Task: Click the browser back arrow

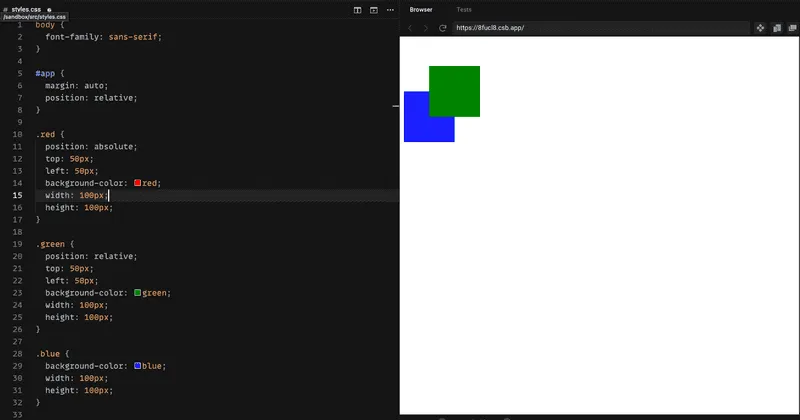Action: (x=410, y=28)
